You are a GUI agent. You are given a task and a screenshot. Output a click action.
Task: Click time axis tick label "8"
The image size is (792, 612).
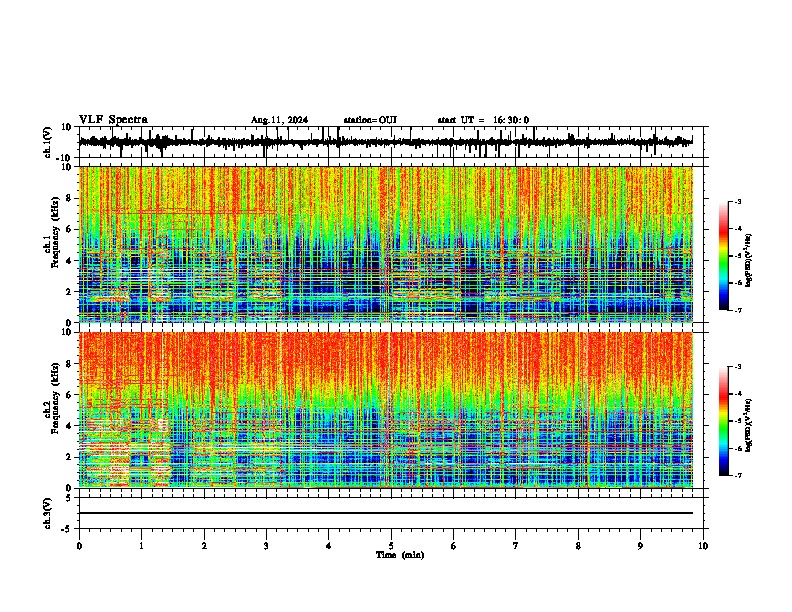[x=578, y=546]
